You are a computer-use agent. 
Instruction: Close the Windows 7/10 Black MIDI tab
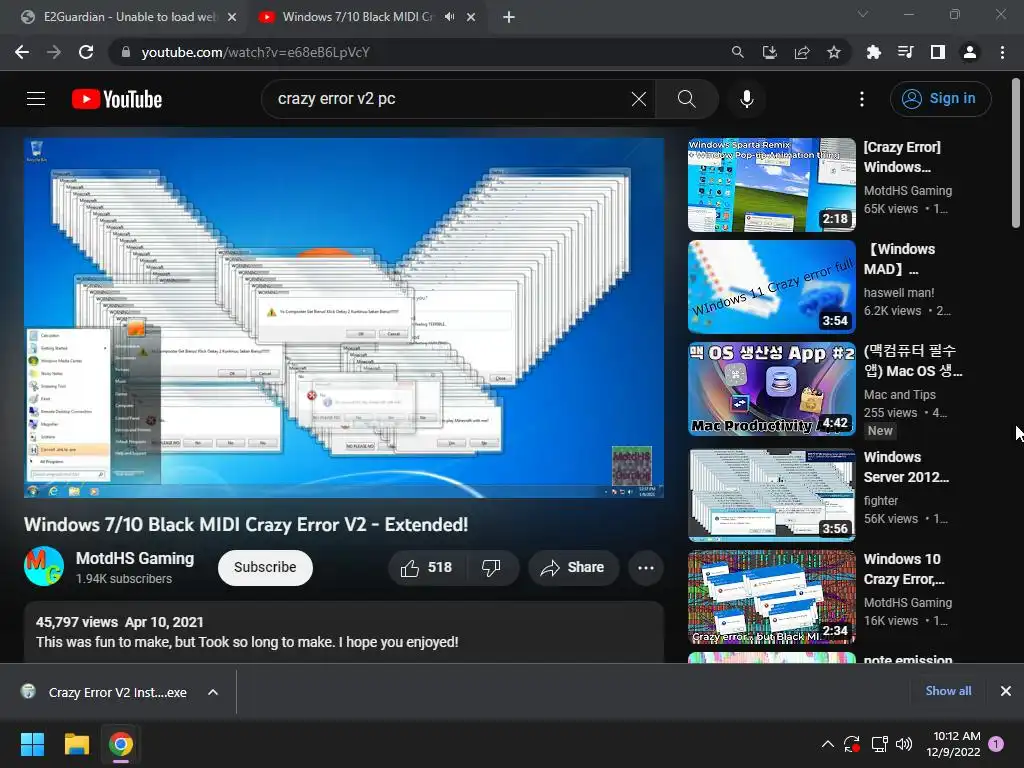tap(471, 17)
